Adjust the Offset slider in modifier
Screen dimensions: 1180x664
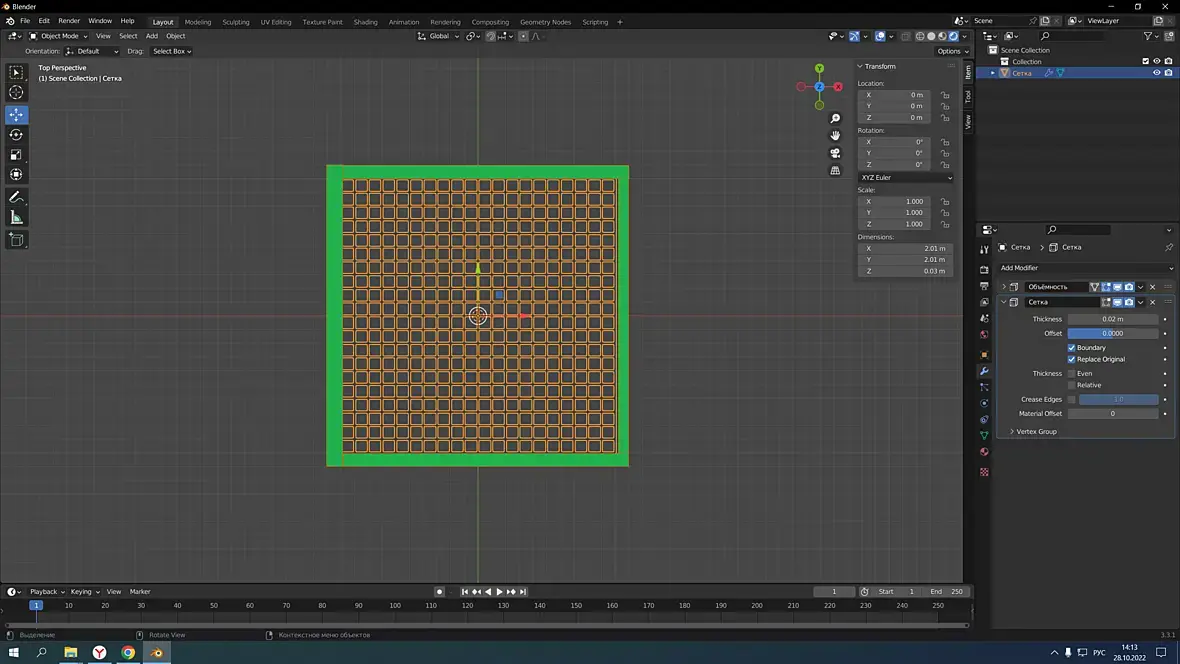coord(1112,333)
